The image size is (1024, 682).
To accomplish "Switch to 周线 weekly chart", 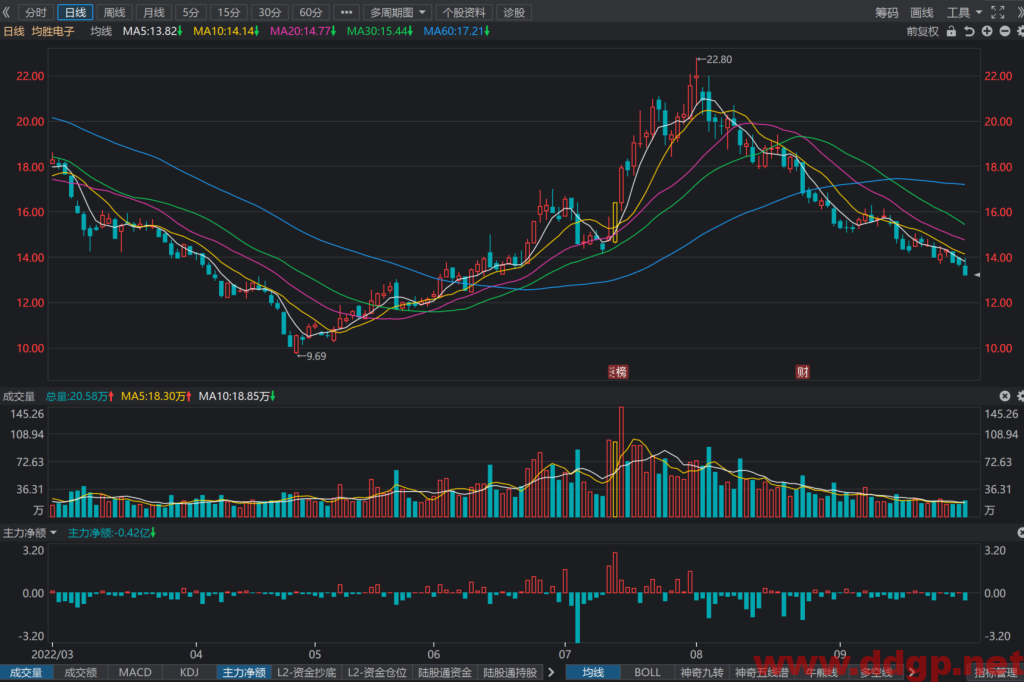I will coord(114,12).
